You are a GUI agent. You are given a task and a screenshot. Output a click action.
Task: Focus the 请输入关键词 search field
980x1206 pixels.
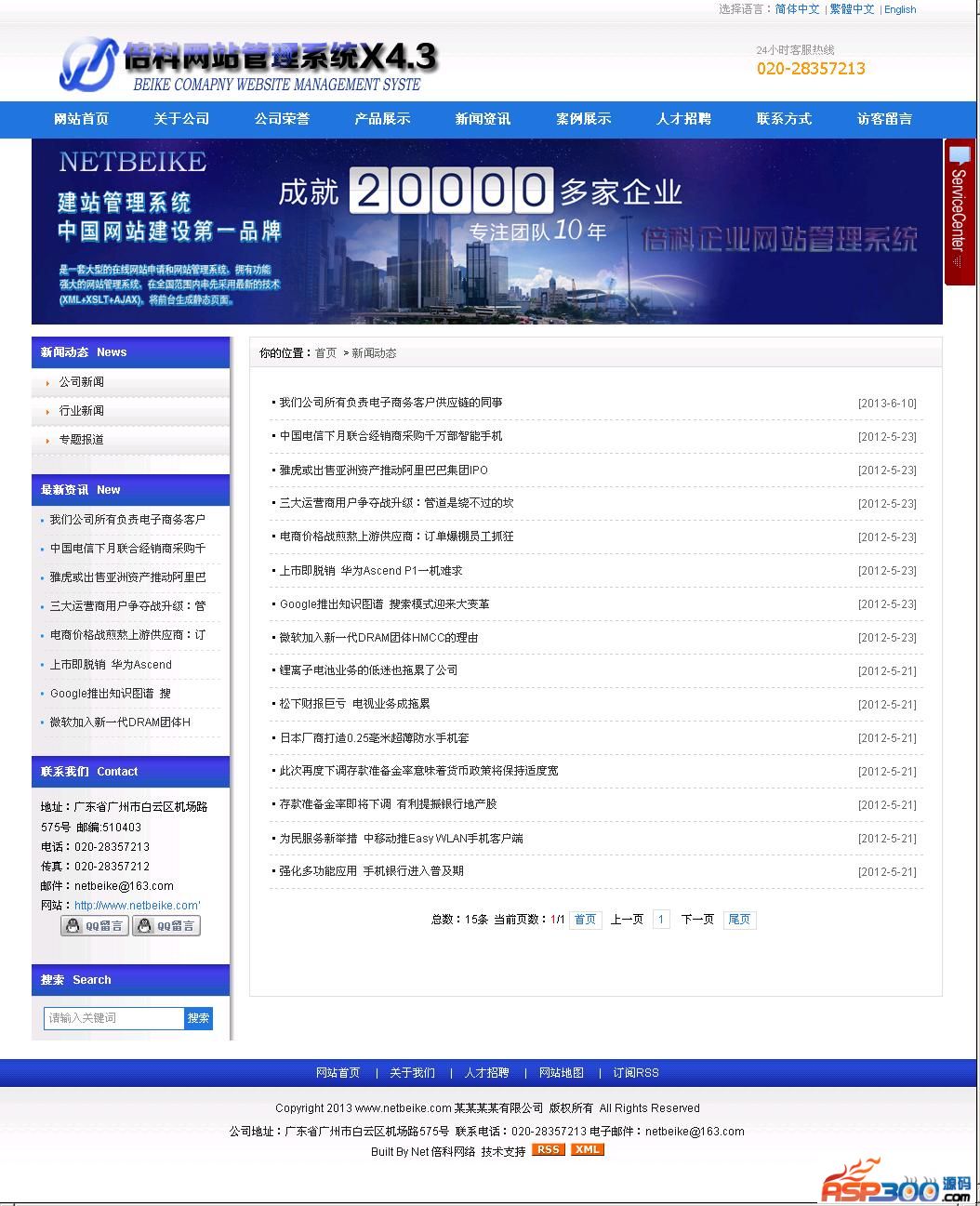[x=114, y=1018]
